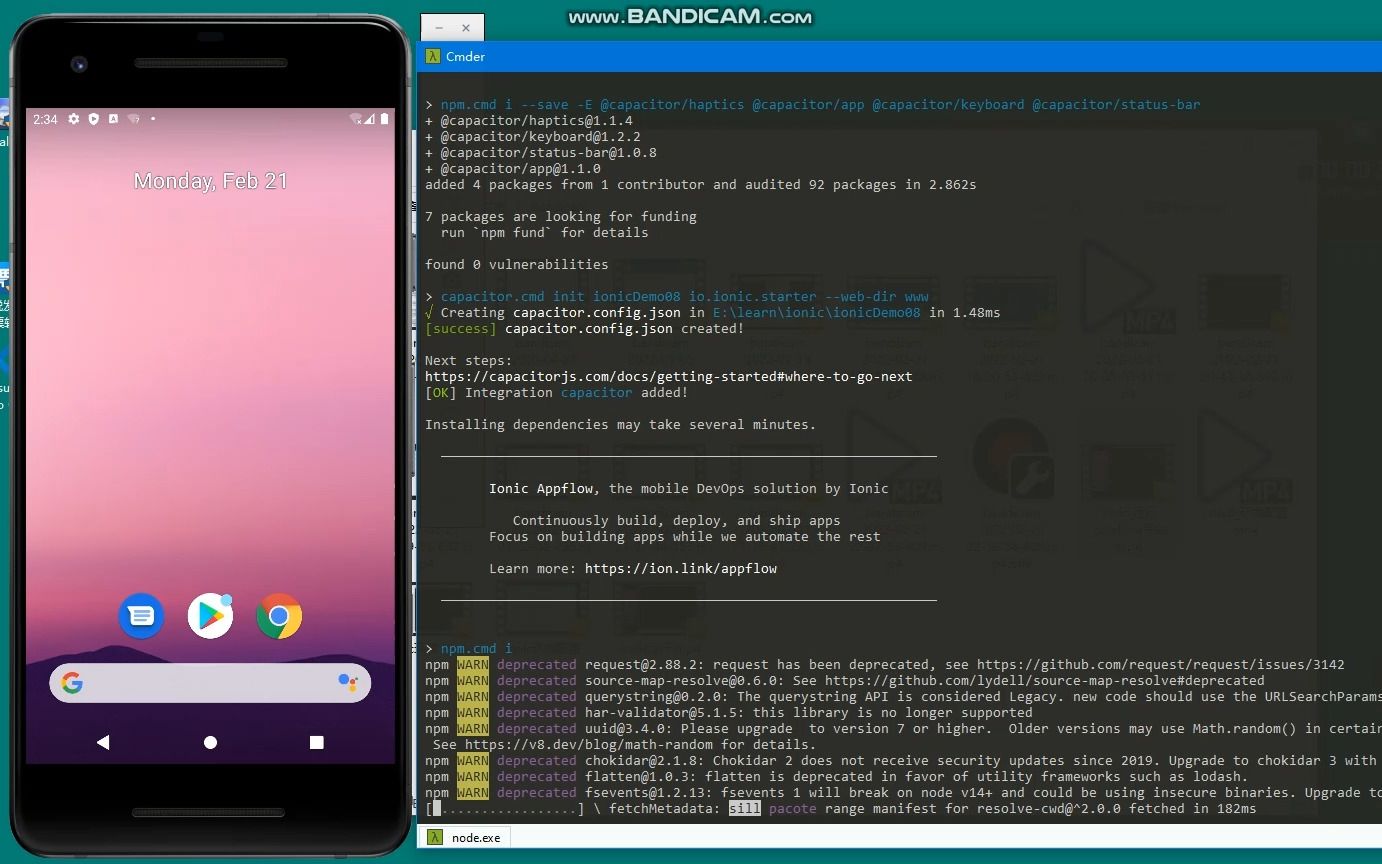Image resolution: width=1382 pixels, height=864 pixels.
Task: Click the '@capacitor/haptics@1.1.4' line
Action: pyautogui.click(x=528, y=121)
